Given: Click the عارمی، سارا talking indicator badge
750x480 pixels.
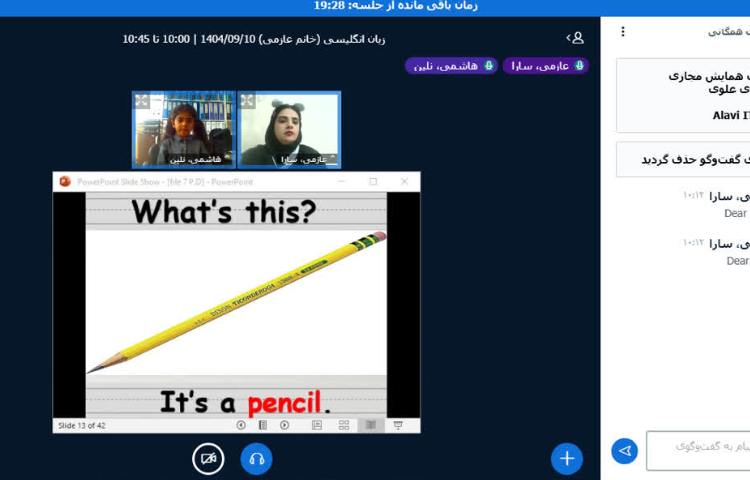Looking at the screenshot, I should click(545, 65).
